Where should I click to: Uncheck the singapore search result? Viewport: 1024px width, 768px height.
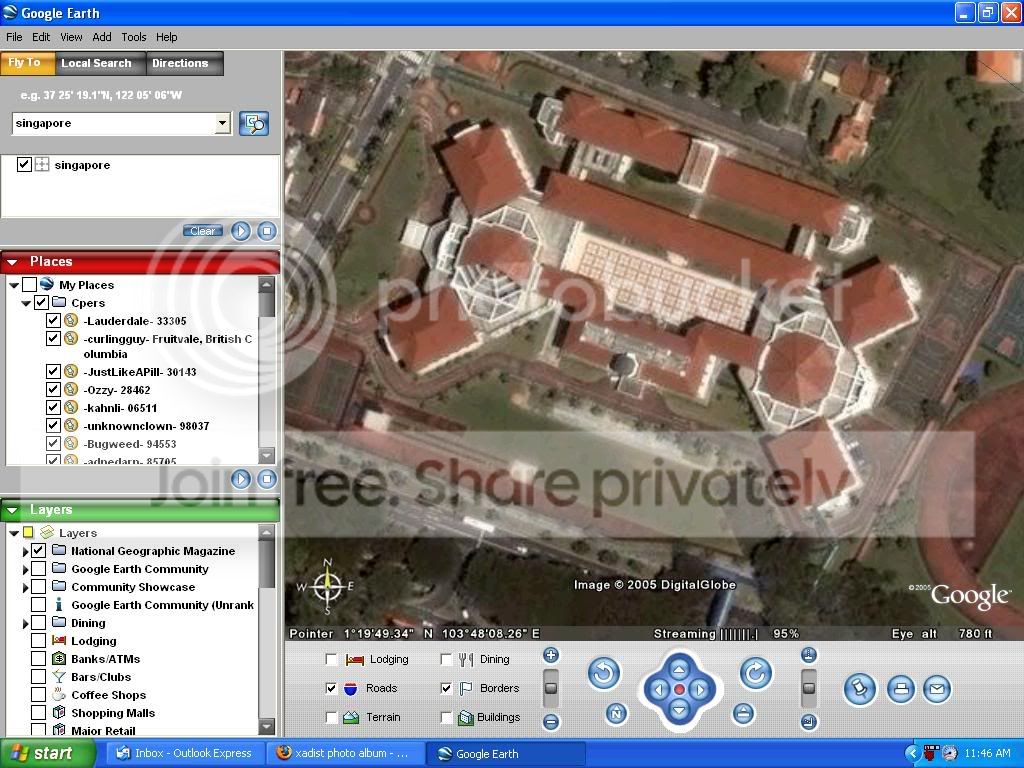point(24,165)
